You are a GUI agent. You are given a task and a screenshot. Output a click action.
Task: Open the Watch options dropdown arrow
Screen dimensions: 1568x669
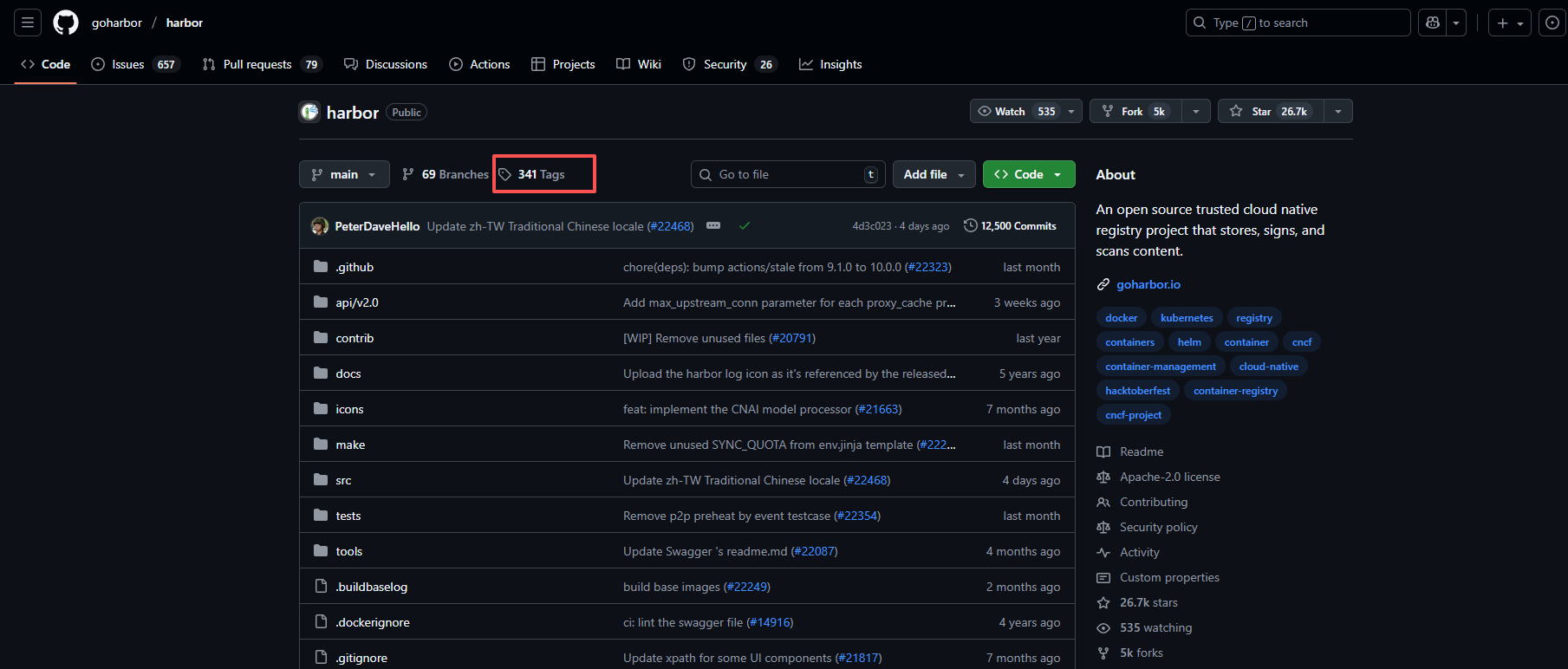coord(1071,111)
